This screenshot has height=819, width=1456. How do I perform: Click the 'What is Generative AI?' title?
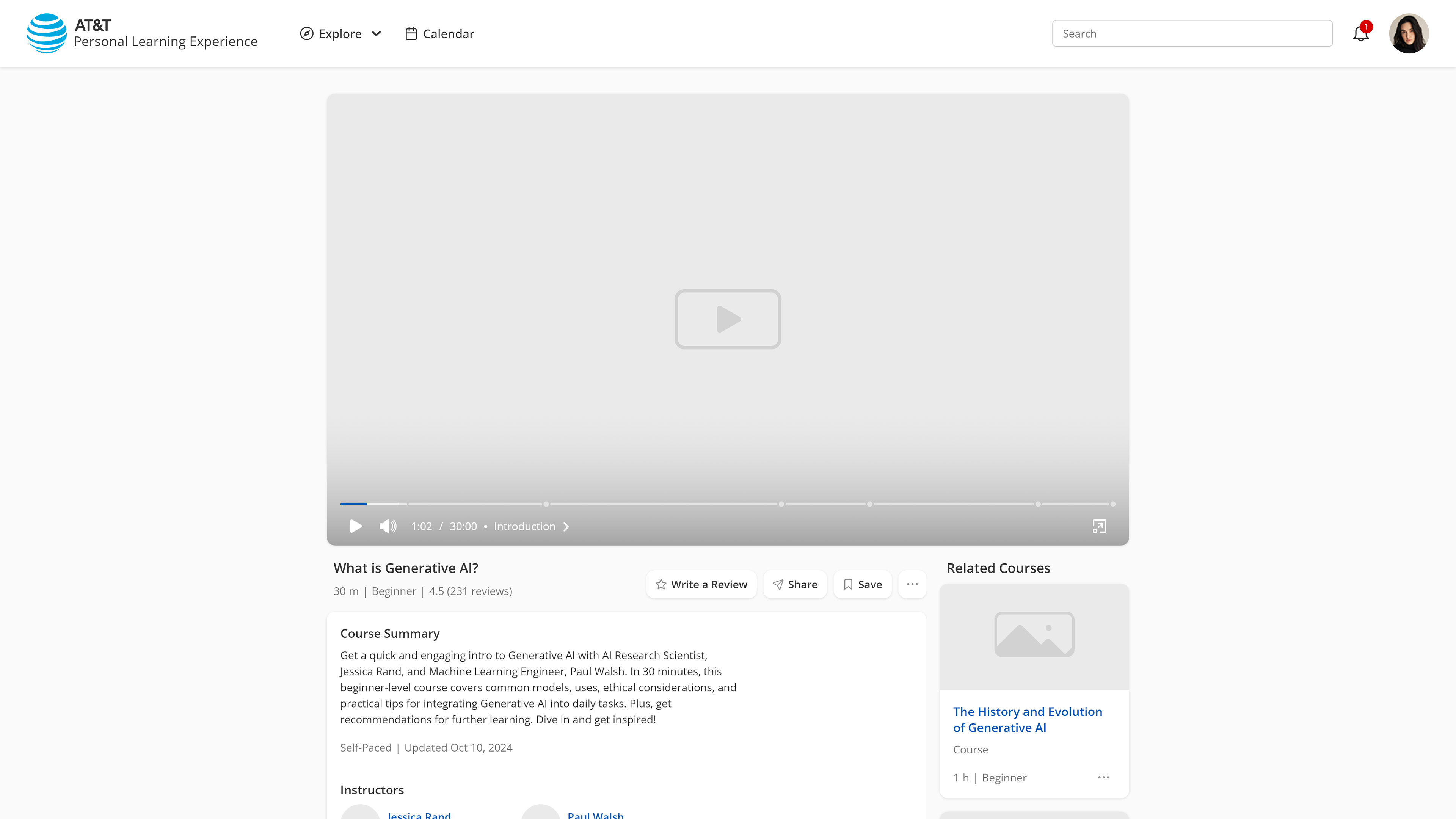(406, 568)
